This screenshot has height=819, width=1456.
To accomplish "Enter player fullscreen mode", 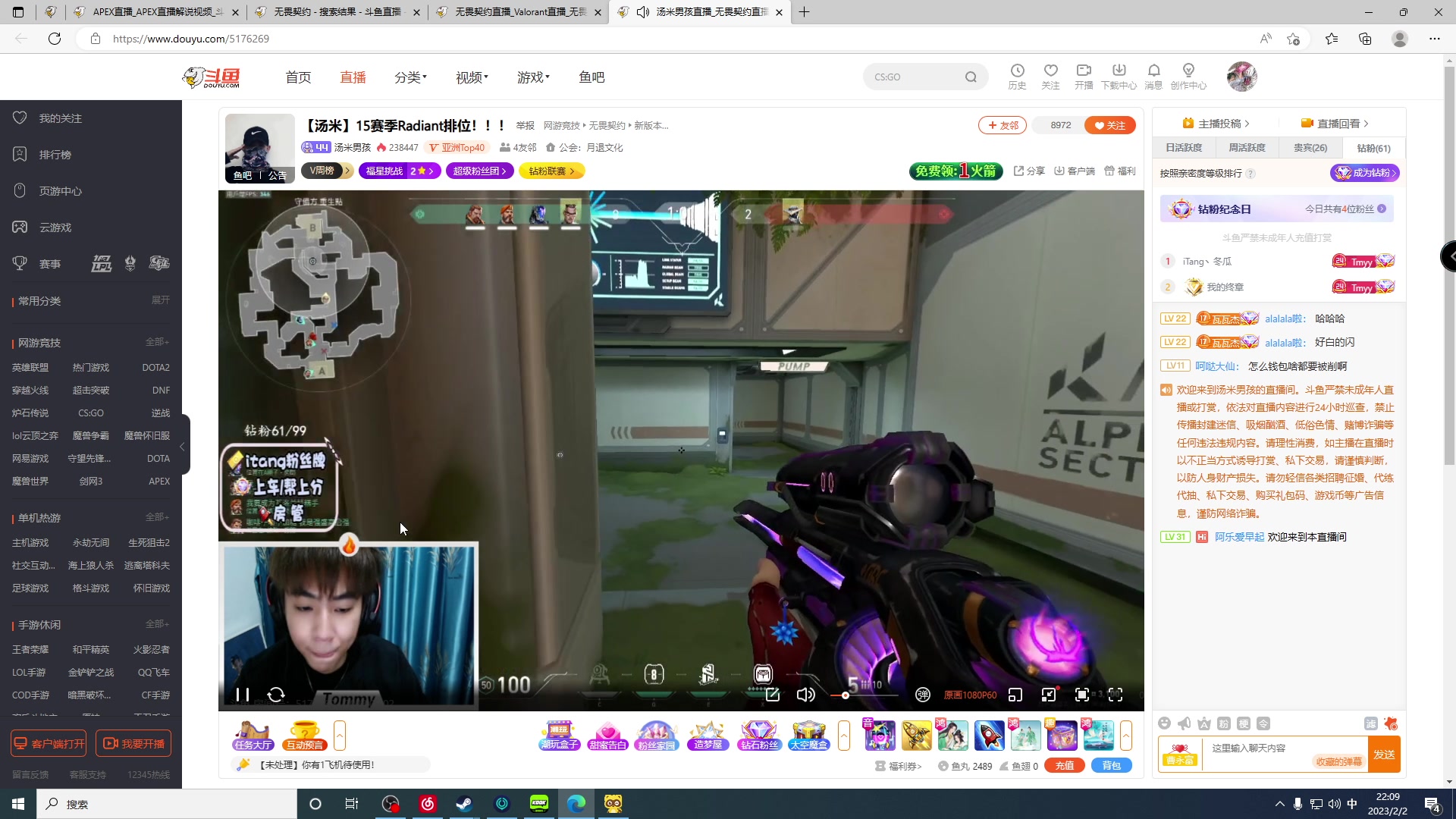I will click(1116, 695).
